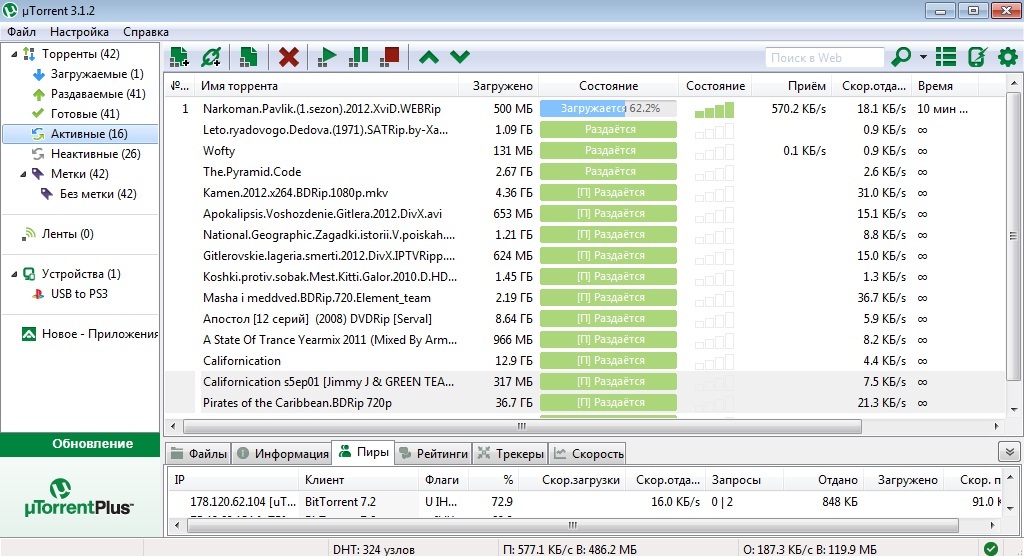This screenshot has height=556, width=1024.
Task: Click the red X Remove Torrent icon
Action: coord(289,57)
